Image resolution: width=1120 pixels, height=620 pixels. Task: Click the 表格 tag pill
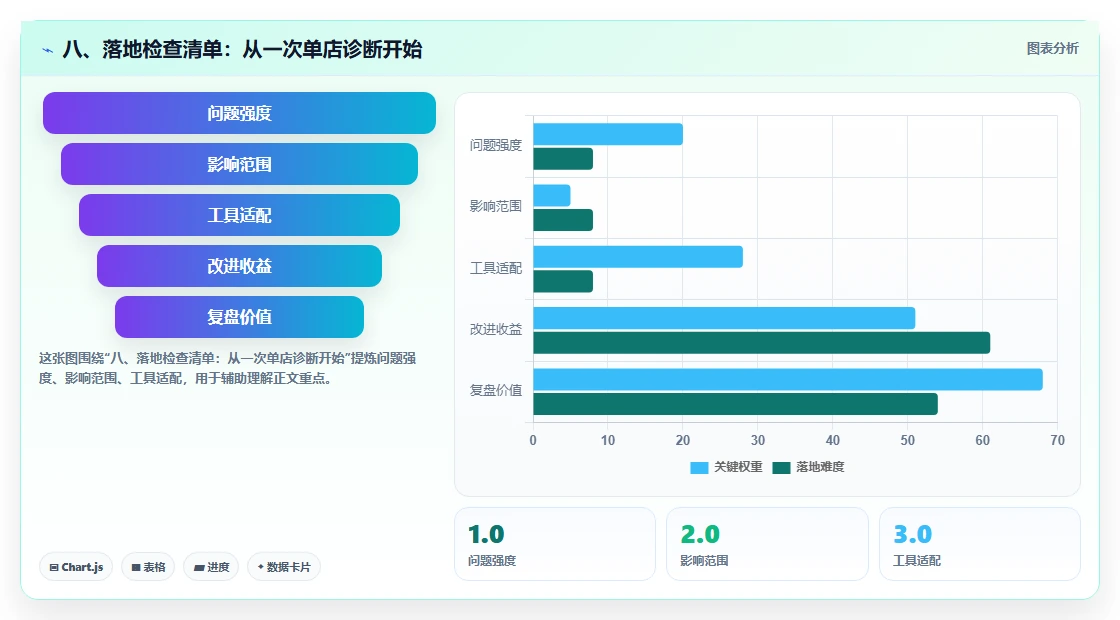tap(148, 567)
